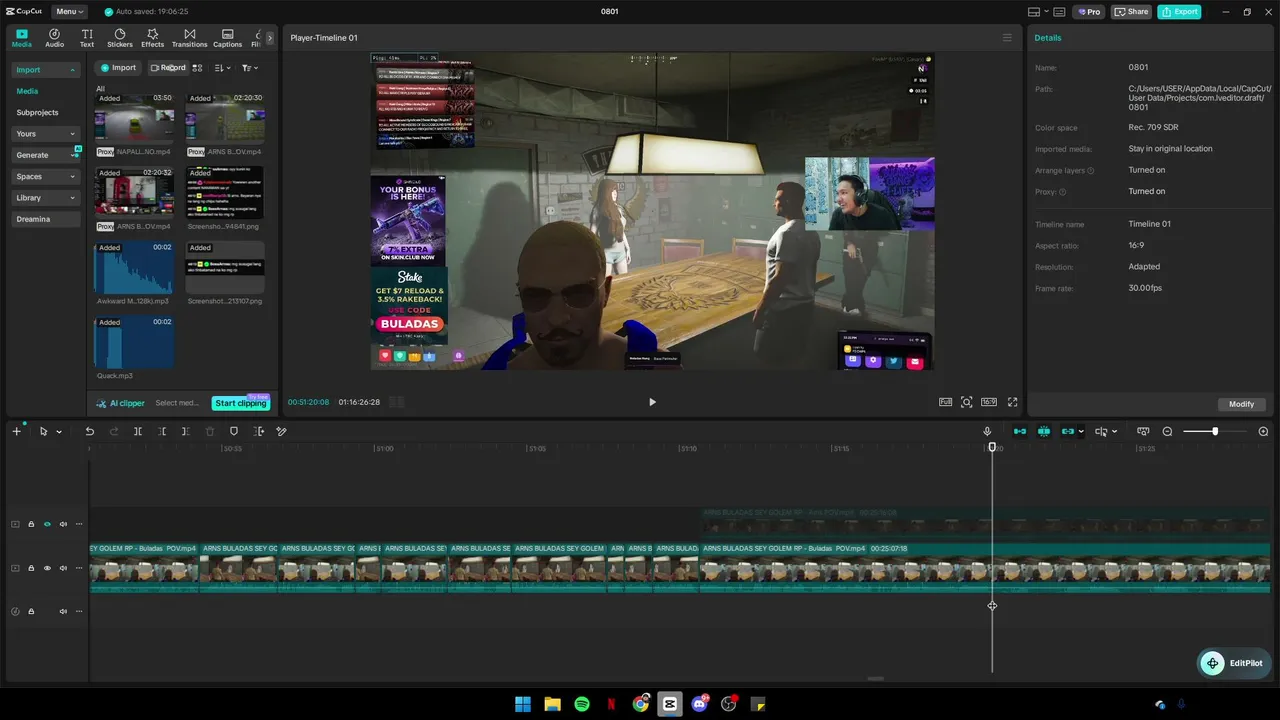This screenshot has height=720, width=1280.
Task: Switch to the Captions tab
Action: click(227, 38)
